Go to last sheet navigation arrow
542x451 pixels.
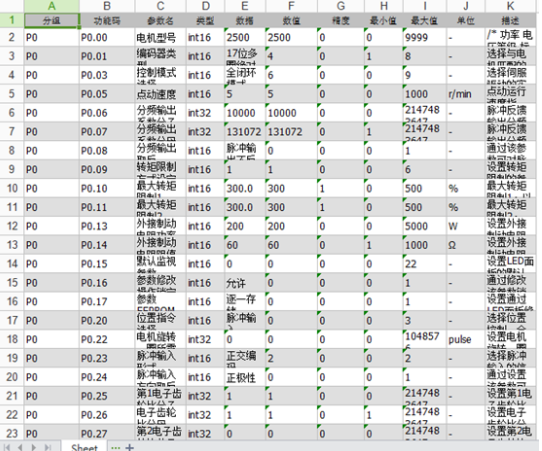[x=48, y=447]
